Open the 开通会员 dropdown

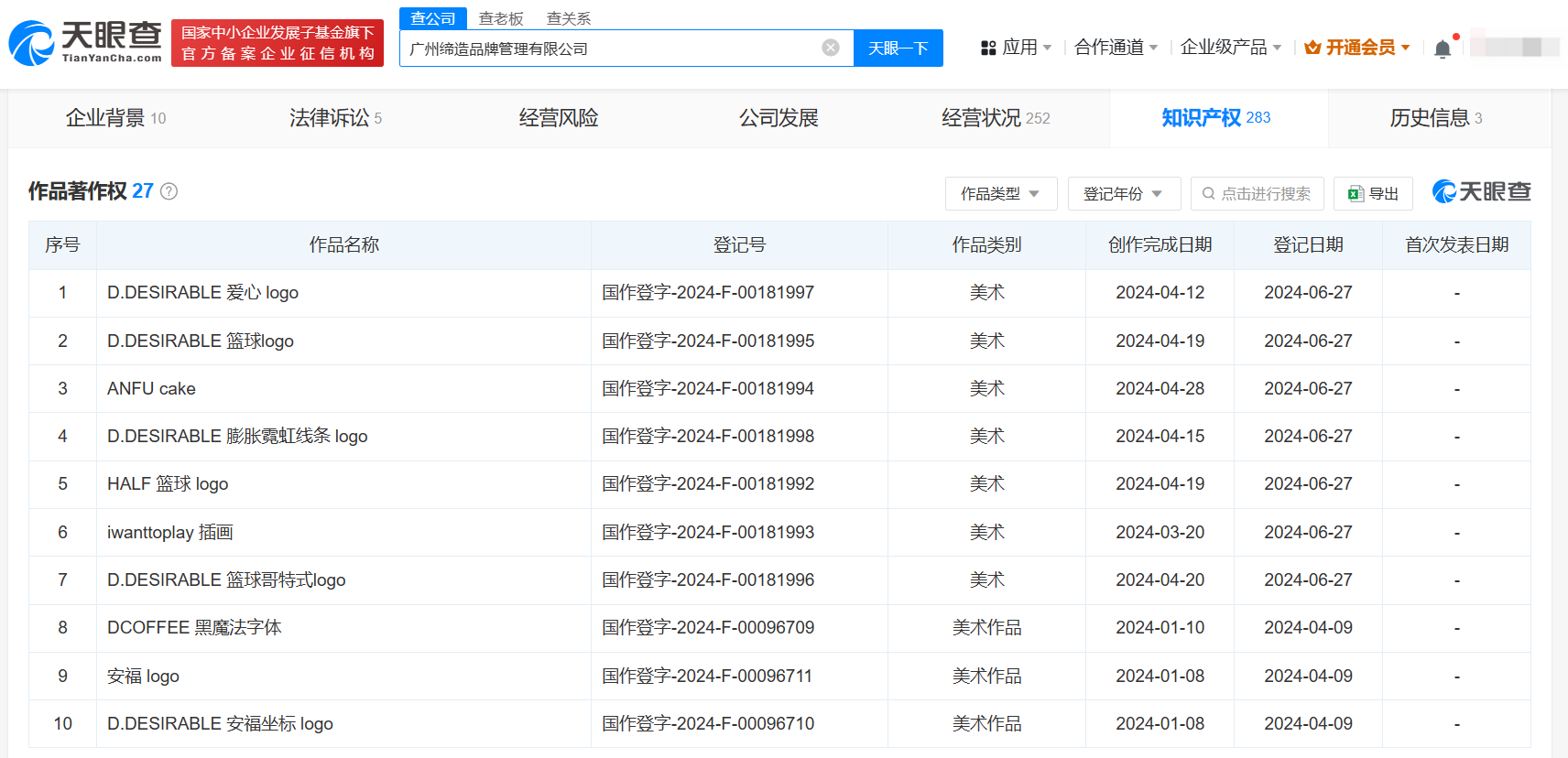1357,47
